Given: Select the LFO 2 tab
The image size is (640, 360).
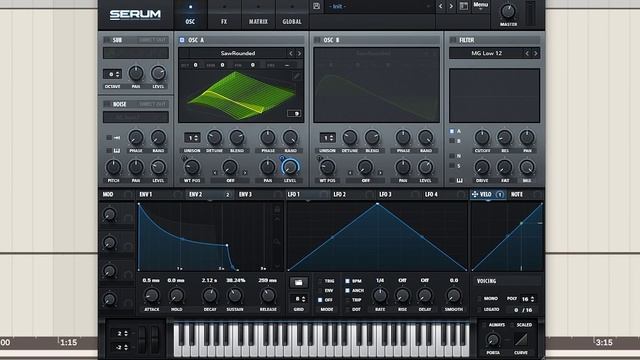Looking at the screenshot, I should click(353, 194).
